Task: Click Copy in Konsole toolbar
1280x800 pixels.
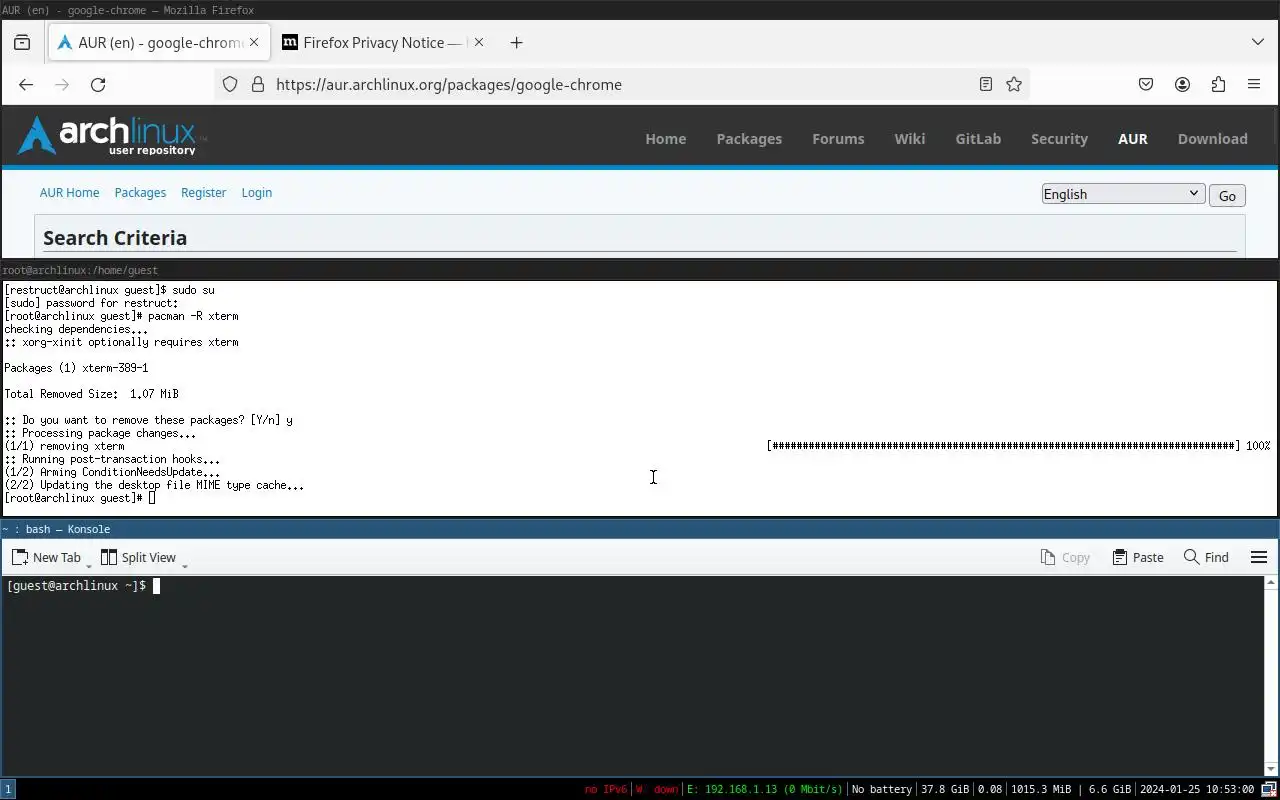Action: click(1065, 558)
